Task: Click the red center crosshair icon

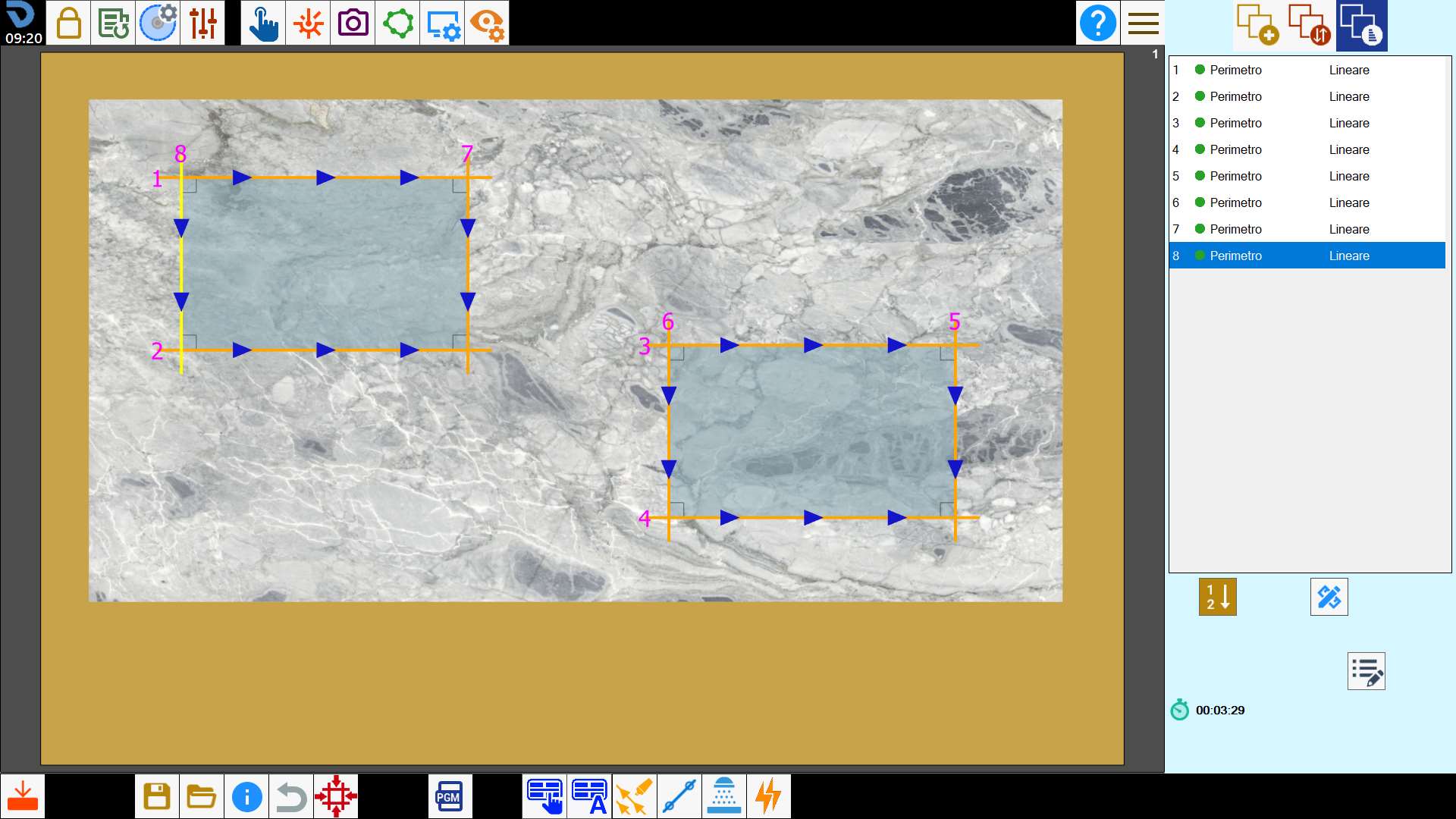Action: [336, 796]
